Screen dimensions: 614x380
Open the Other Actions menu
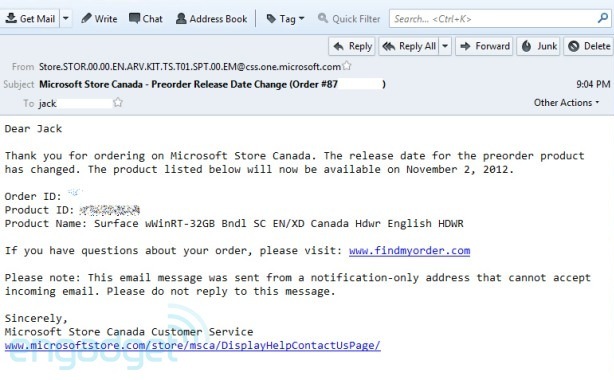tap(566, 102)
